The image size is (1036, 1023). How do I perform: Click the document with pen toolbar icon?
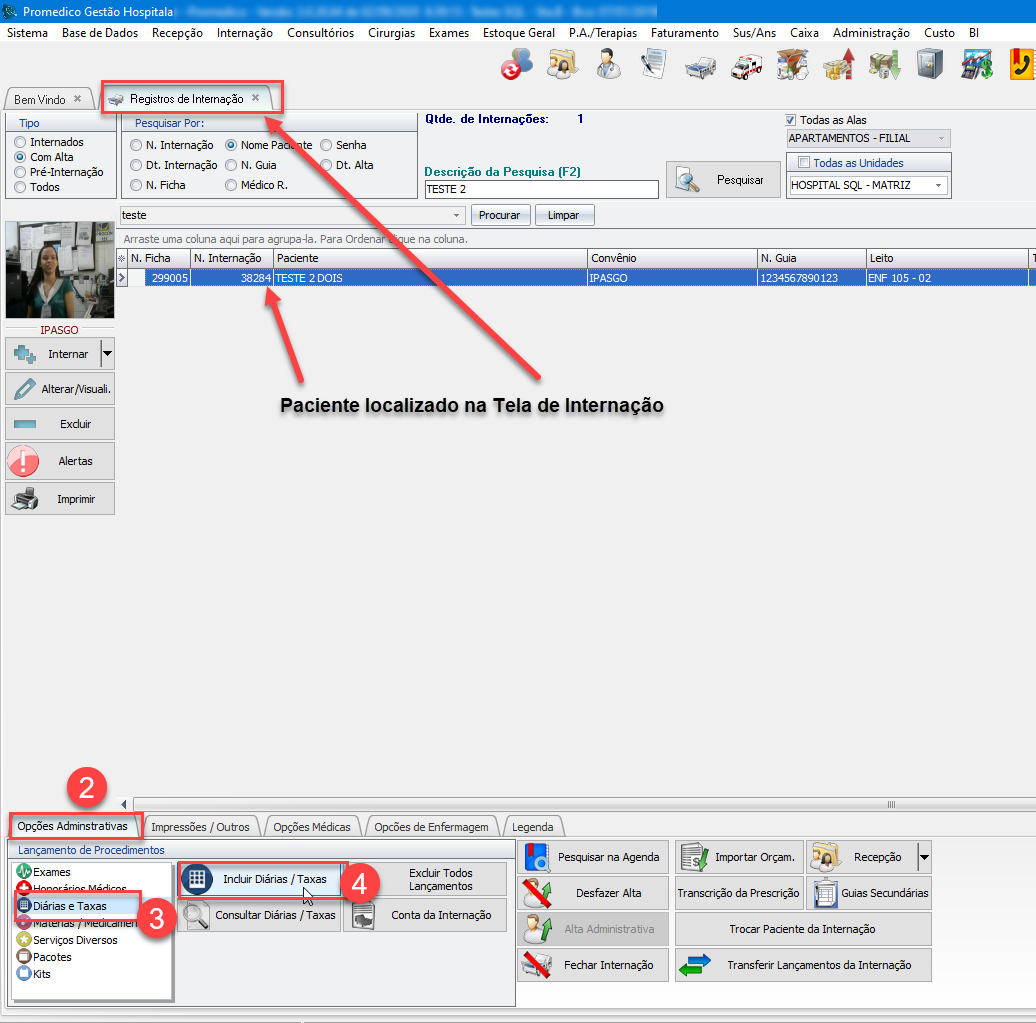click(654, 65)
